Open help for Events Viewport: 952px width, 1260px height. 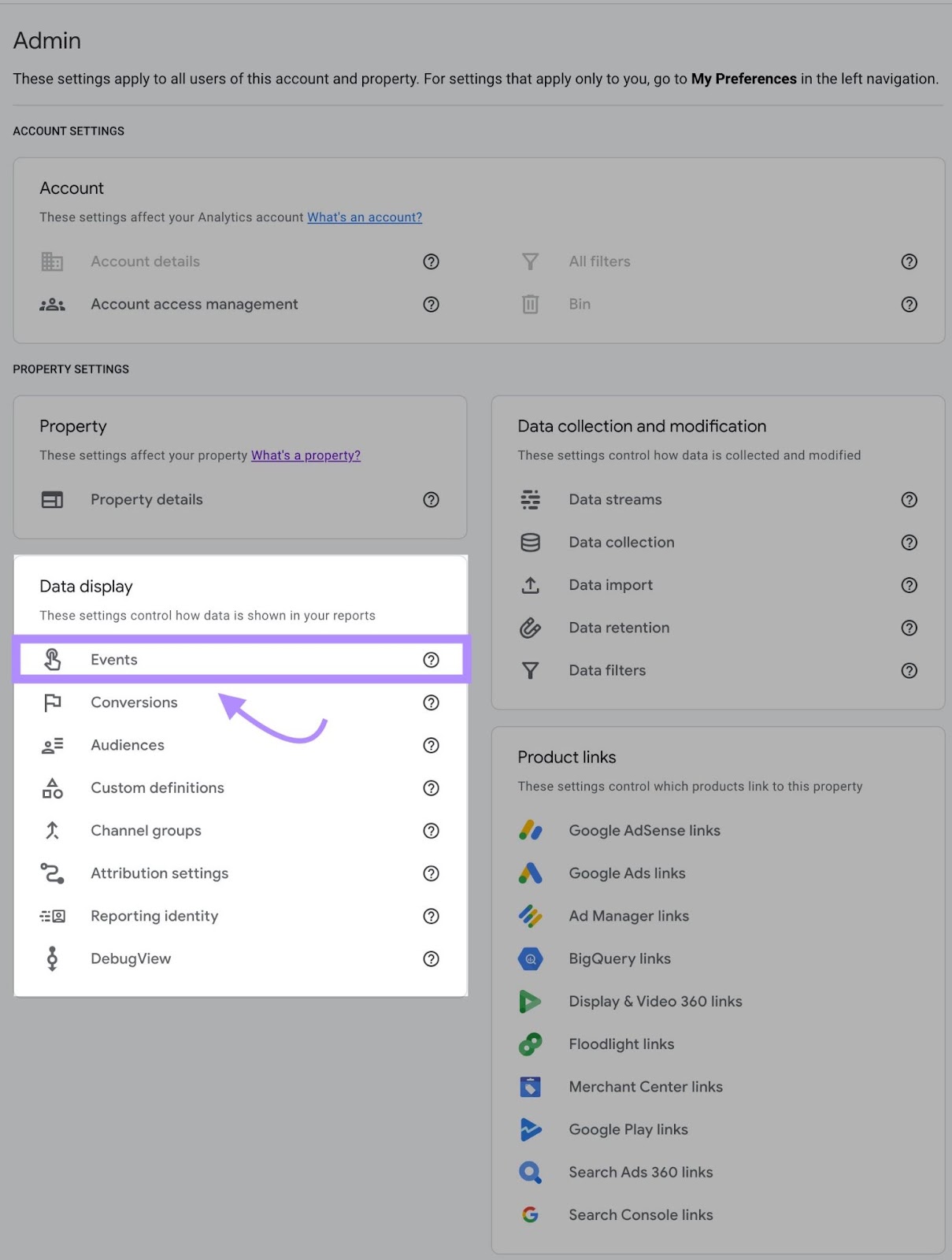(x=431, y=660)
